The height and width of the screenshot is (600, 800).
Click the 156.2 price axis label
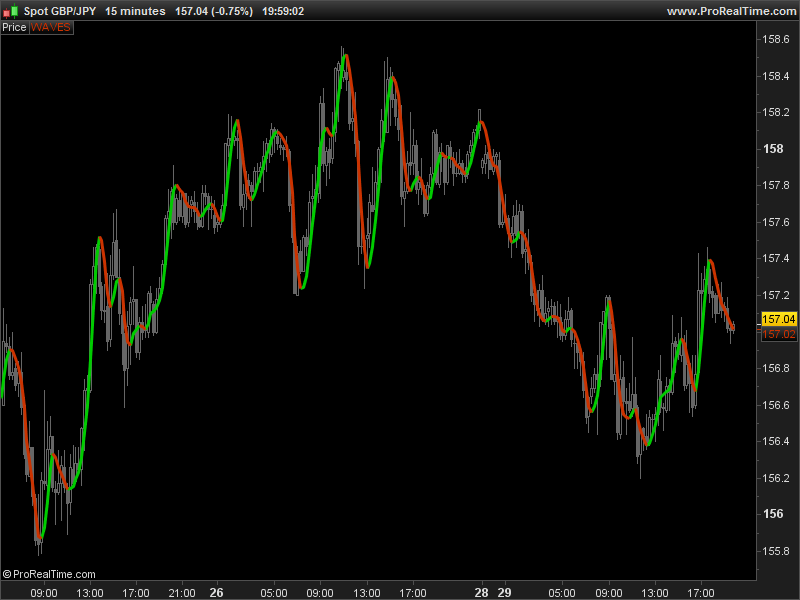coord(776,478)
